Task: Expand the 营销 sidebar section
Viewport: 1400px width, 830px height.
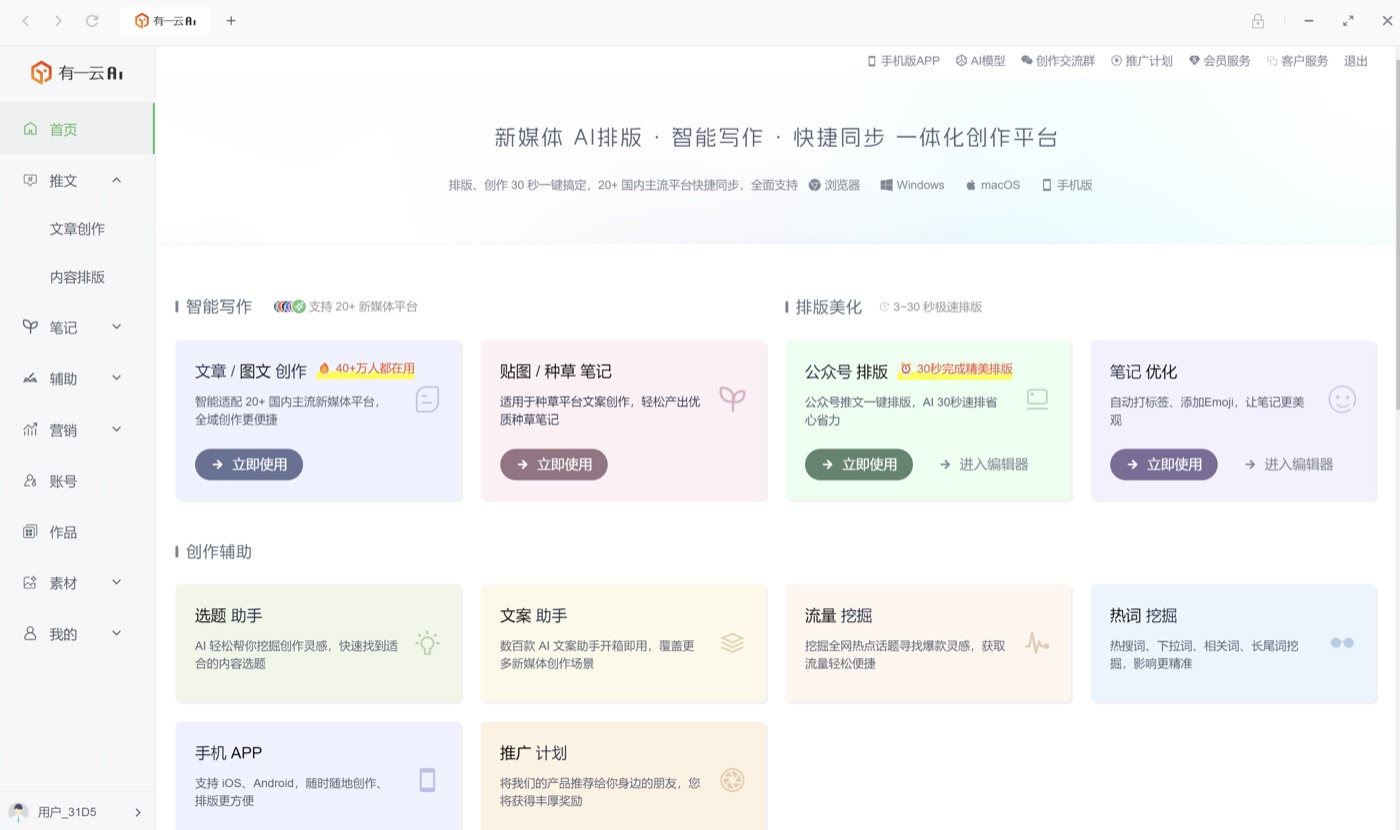Action: (x=116, y=429)
